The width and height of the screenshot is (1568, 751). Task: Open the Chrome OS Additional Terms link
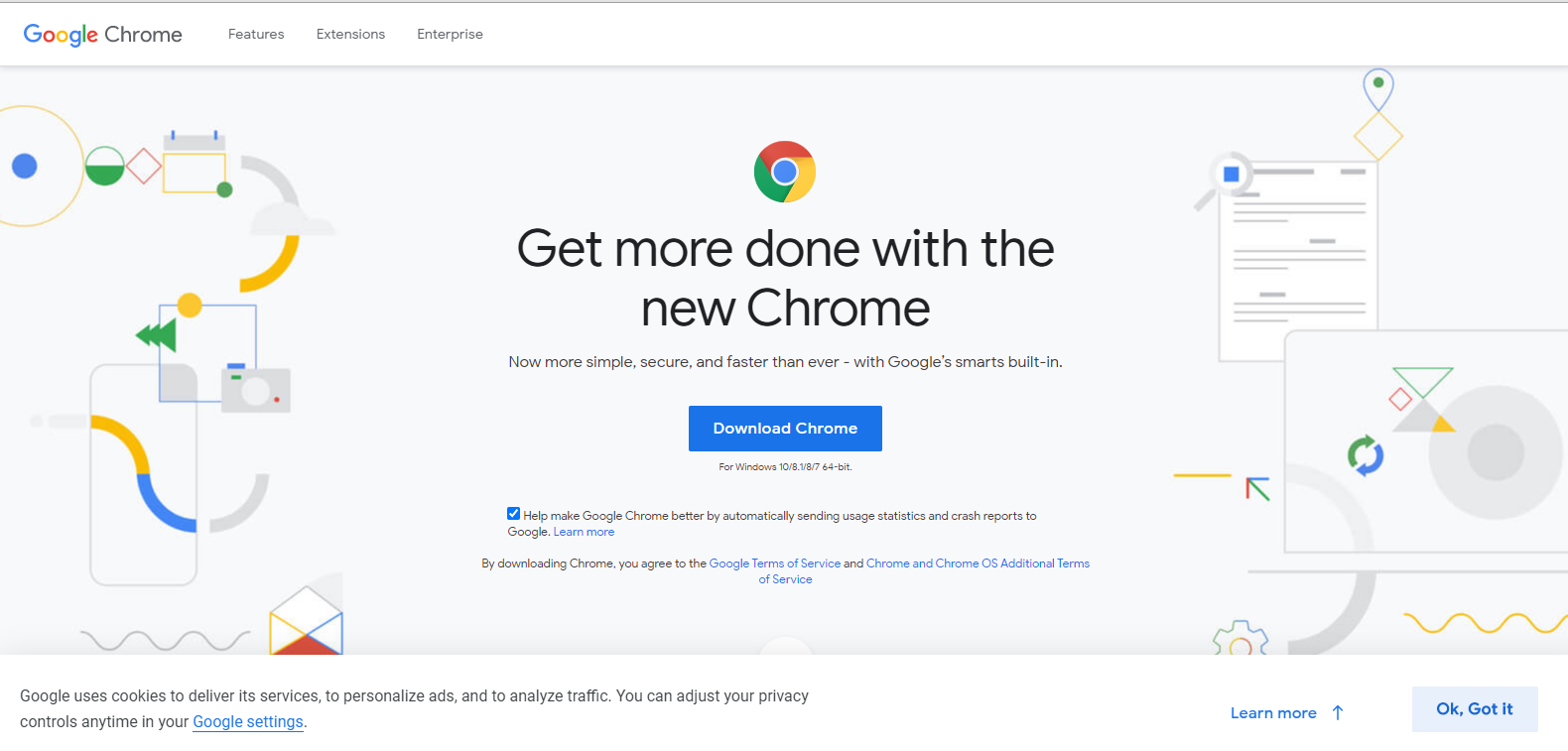977,563
